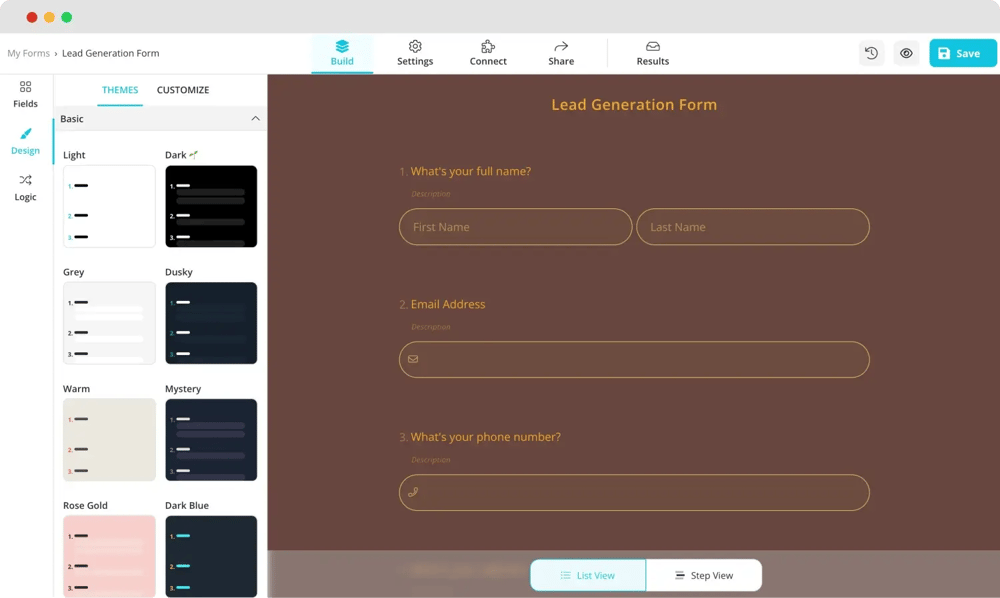Open form Settings
1000x598 pixels.
pos(415,53)
